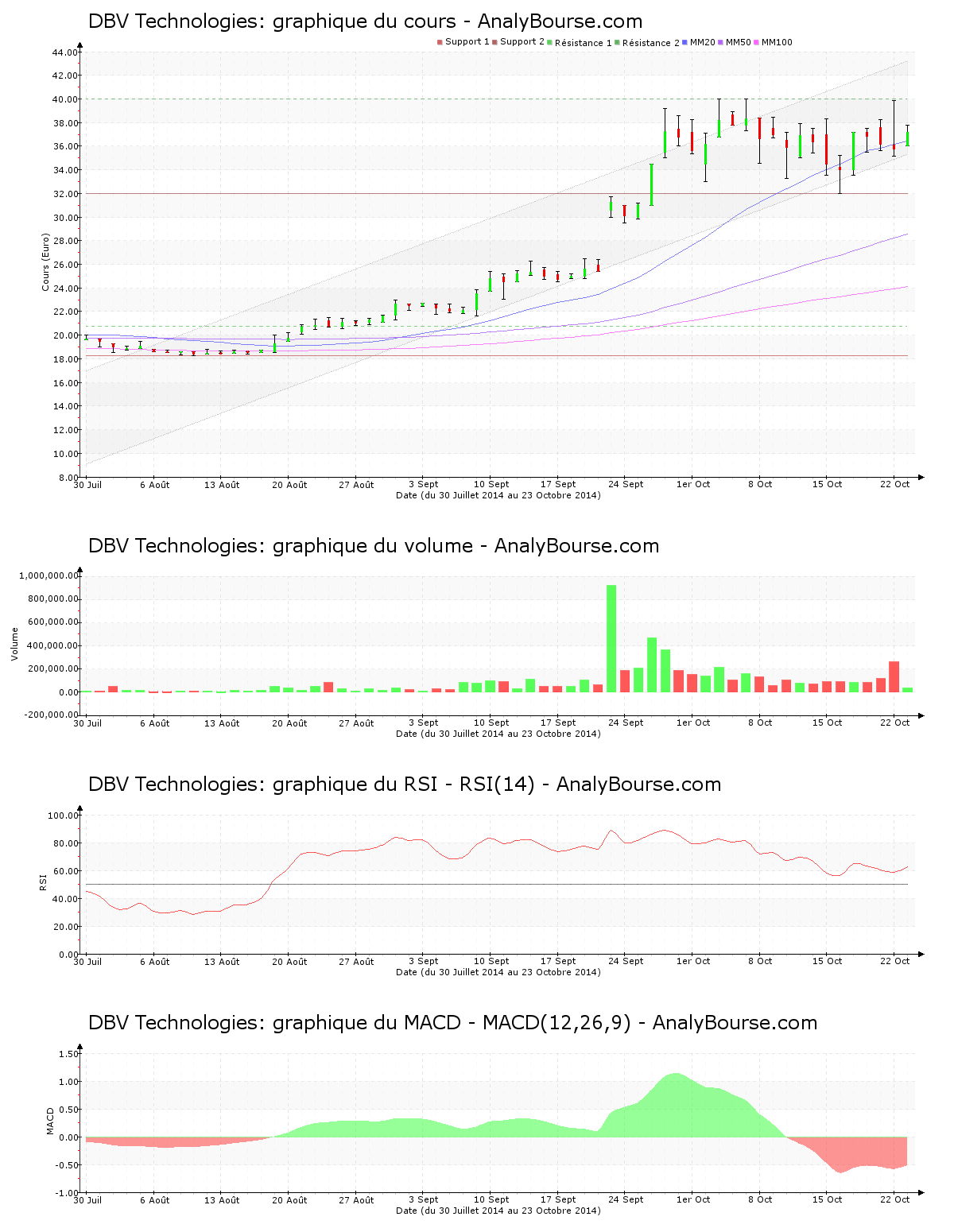Click '1er Oct' on the volume chart x-axis
This screenshot has height=1232, width=954.
693,723
